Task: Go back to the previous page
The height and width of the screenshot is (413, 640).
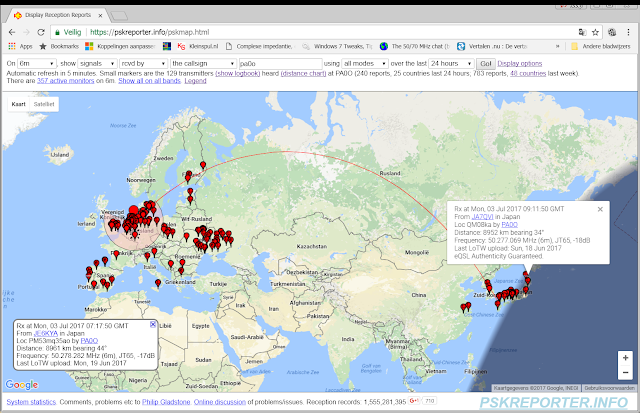Action: point(12,32)
